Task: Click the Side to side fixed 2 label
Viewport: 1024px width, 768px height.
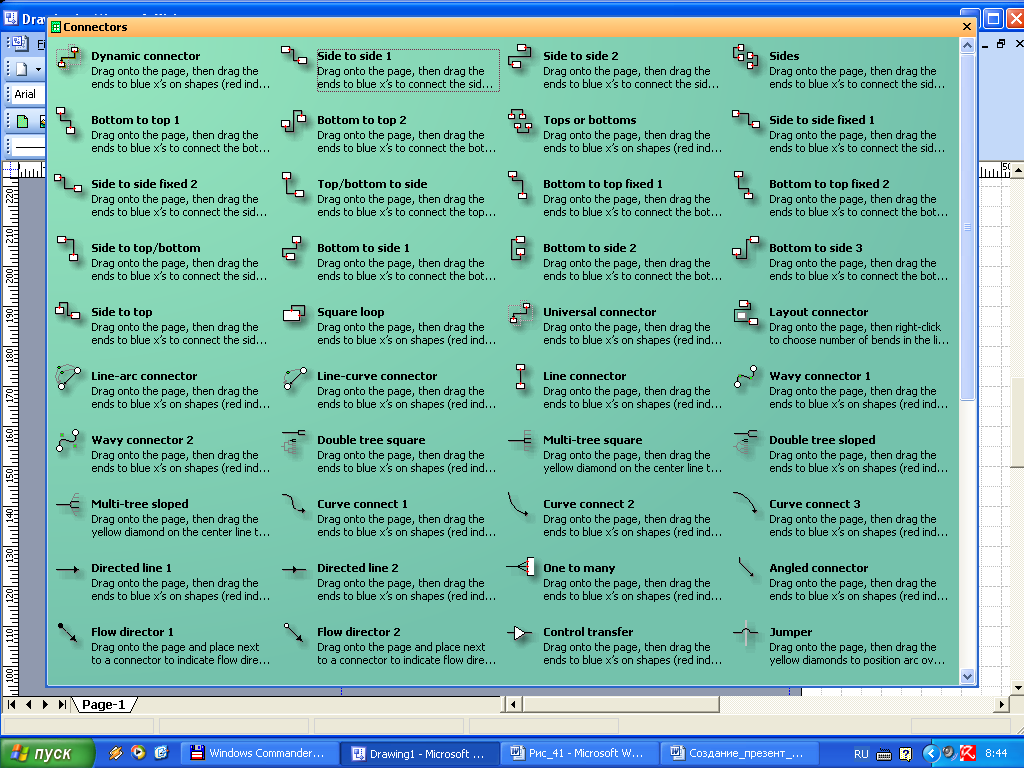Action: (x=144, y=184)
